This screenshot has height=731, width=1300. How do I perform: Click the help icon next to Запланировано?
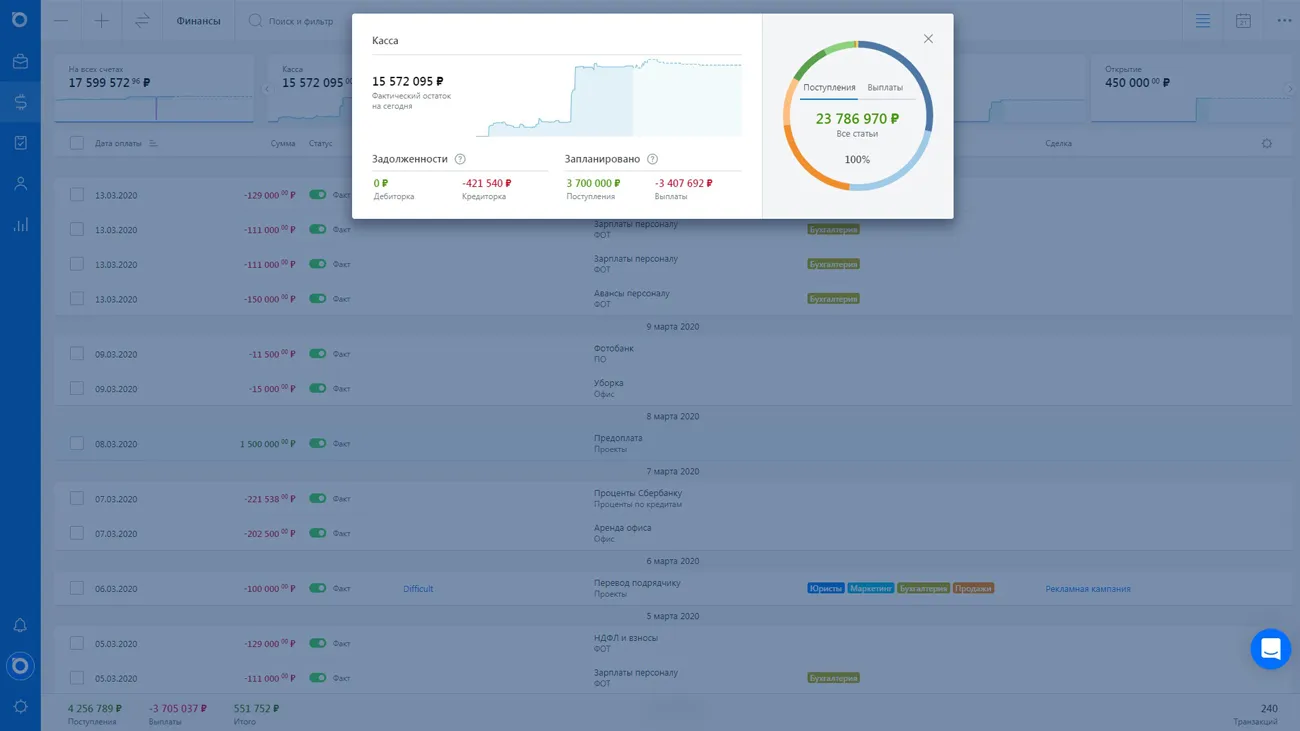coord(652,159)
